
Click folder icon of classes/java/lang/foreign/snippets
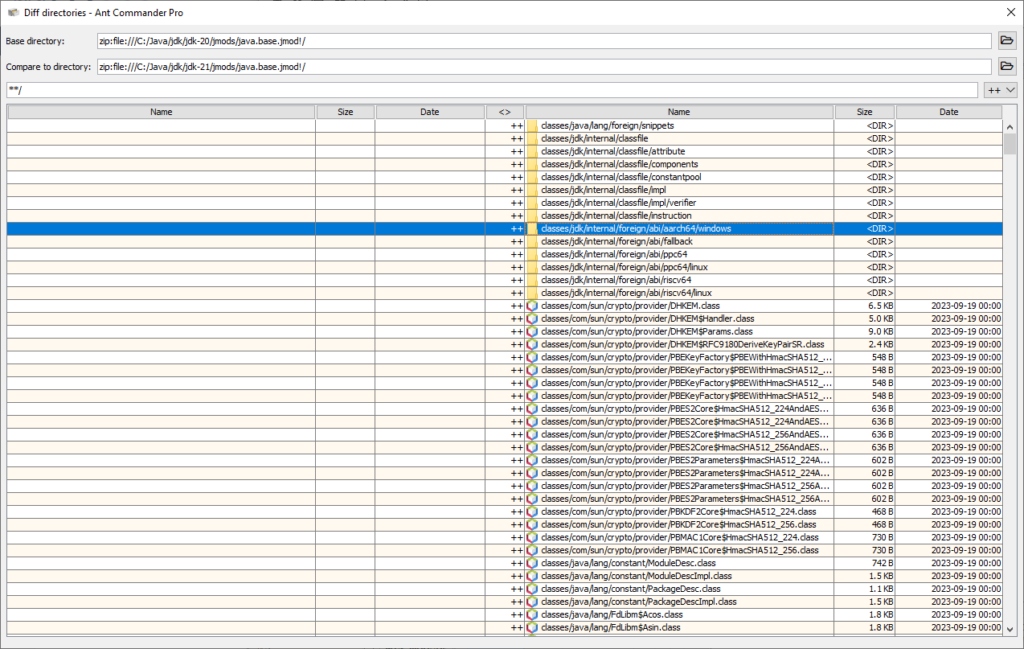pos(533,125)
